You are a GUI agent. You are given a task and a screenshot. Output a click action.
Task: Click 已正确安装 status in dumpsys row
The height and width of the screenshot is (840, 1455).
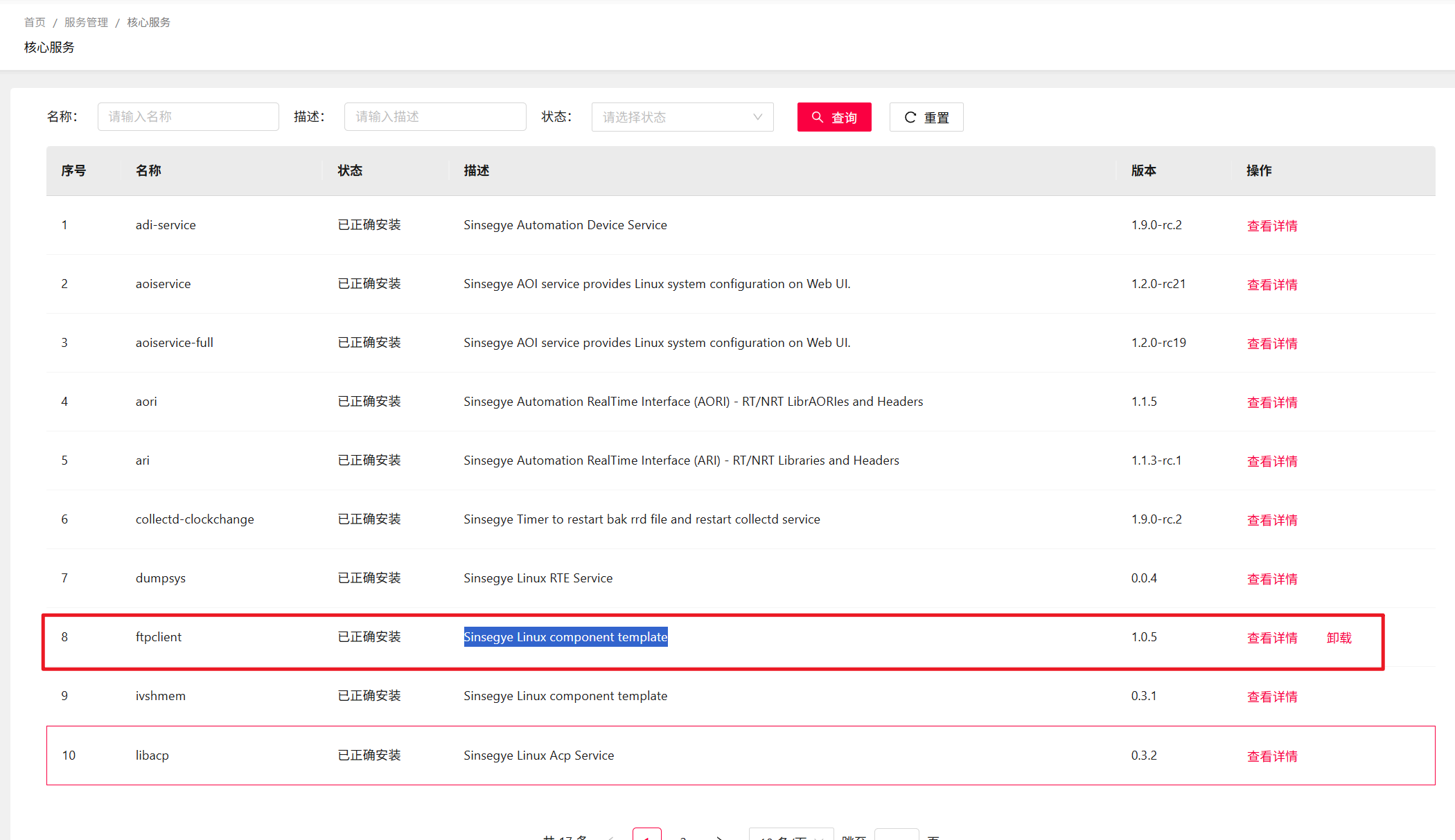point(369,578)
